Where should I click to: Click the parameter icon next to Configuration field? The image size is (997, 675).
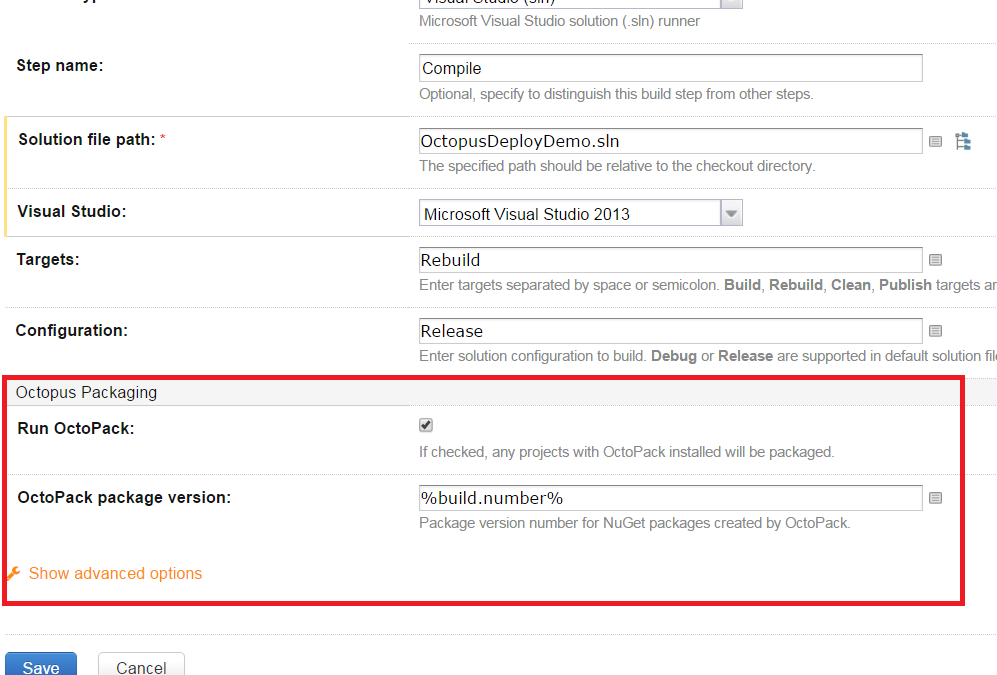tap(935, 331)
